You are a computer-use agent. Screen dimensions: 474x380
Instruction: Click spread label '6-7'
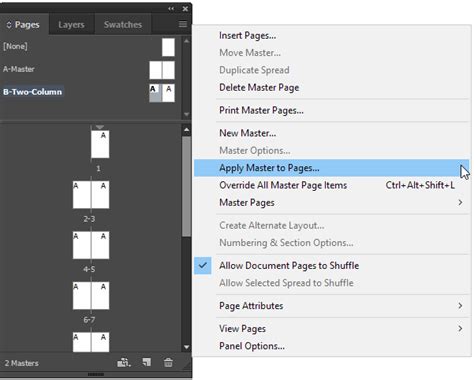point(89,320)
